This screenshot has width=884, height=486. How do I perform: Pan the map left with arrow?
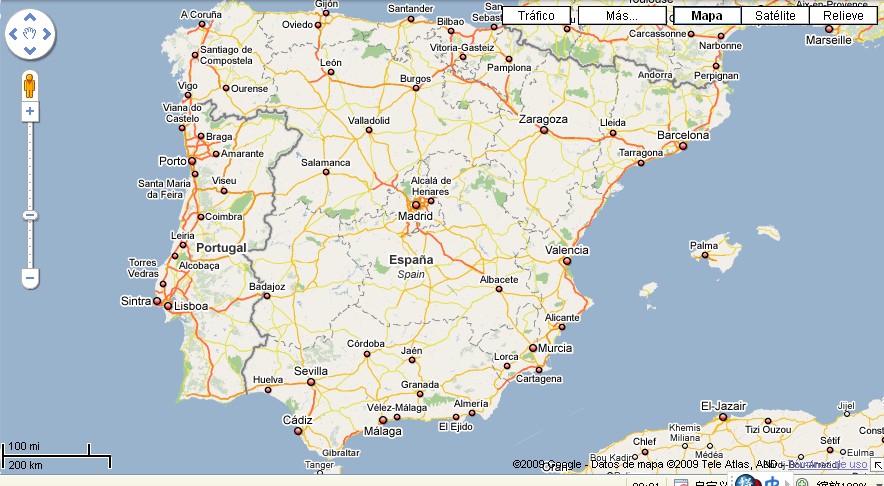14,33
